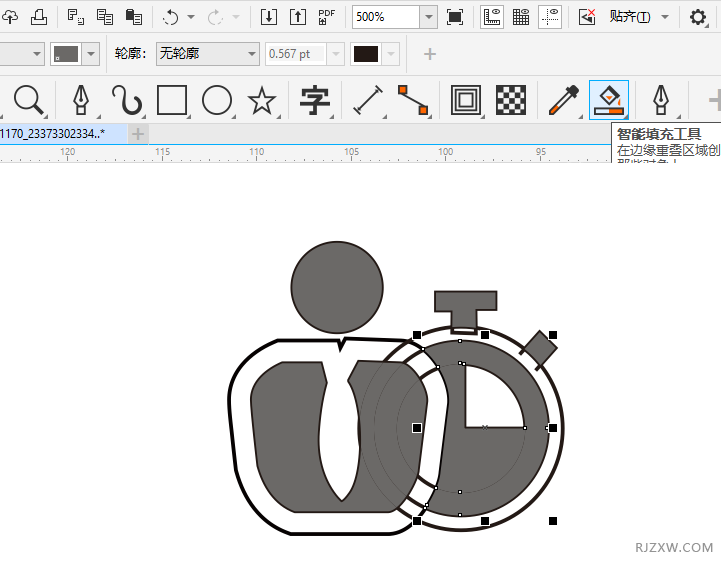Open the 贴齐 snap-to dropdown

tap(664, 17)
